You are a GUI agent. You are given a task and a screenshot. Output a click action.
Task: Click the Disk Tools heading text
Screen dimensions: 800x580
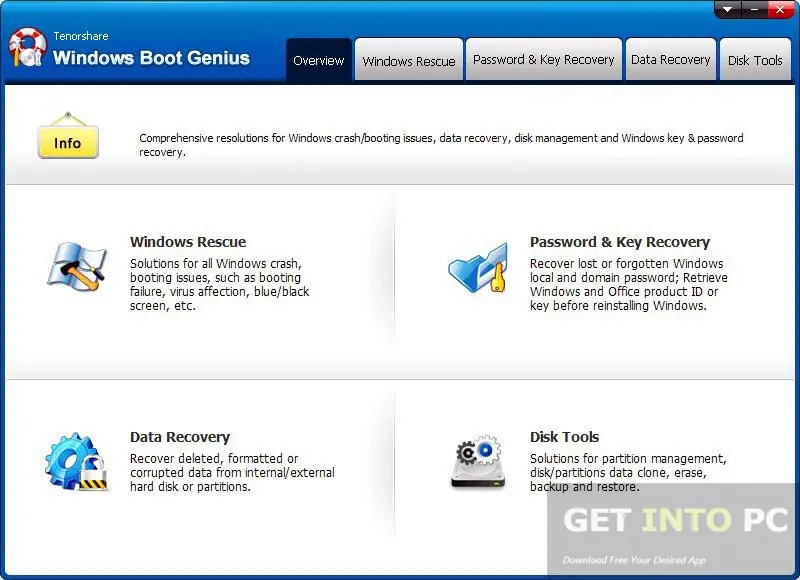pyautogui.click(x=564, y=437)
